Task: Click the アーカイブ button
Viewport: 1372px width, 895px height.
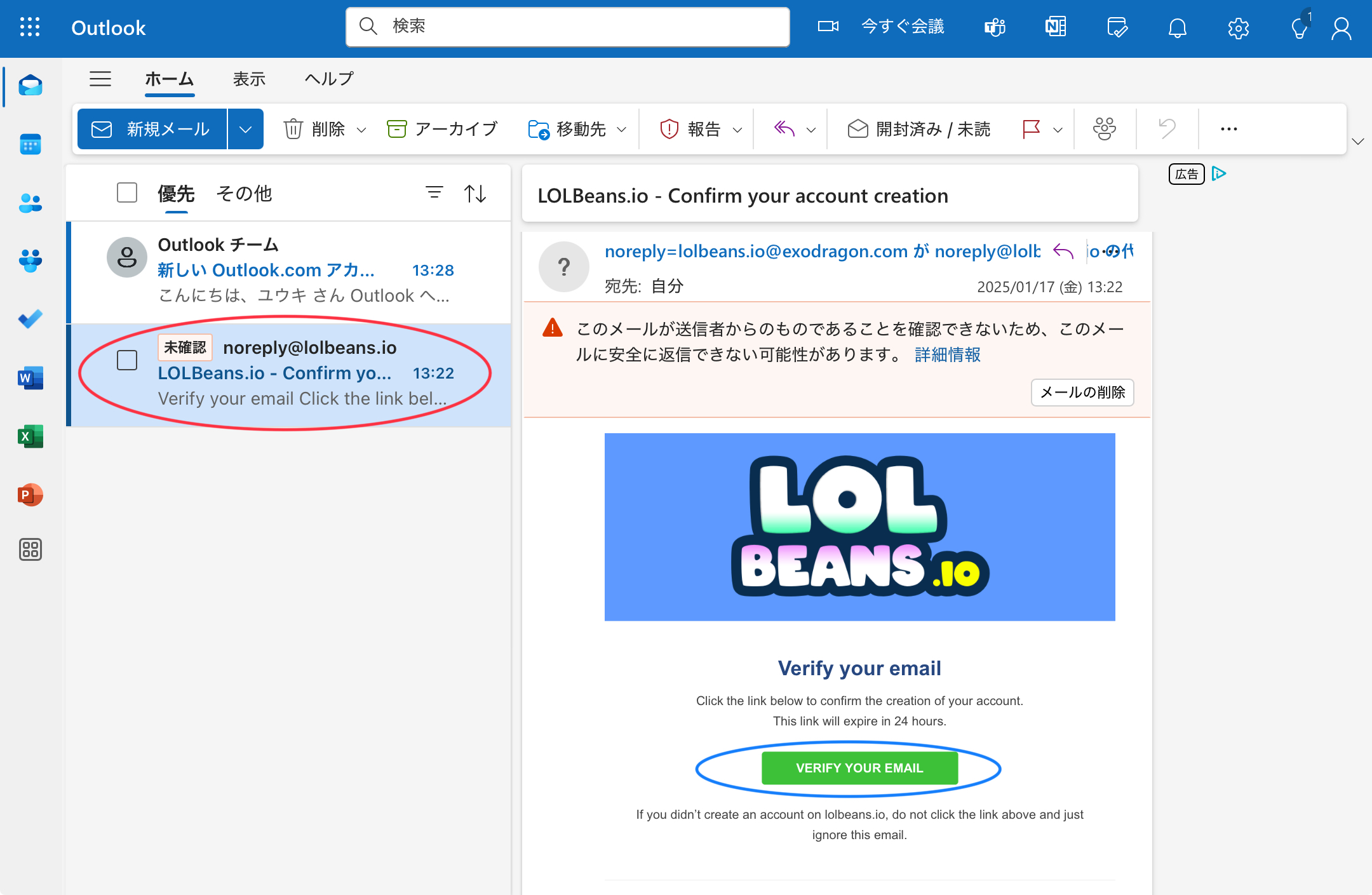Action: (x=443, y=129)
